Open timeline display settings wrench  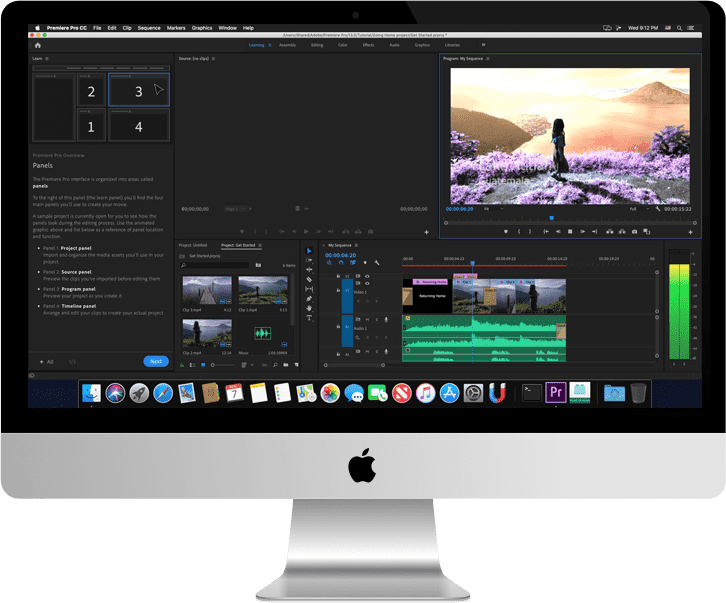[377, 263]
